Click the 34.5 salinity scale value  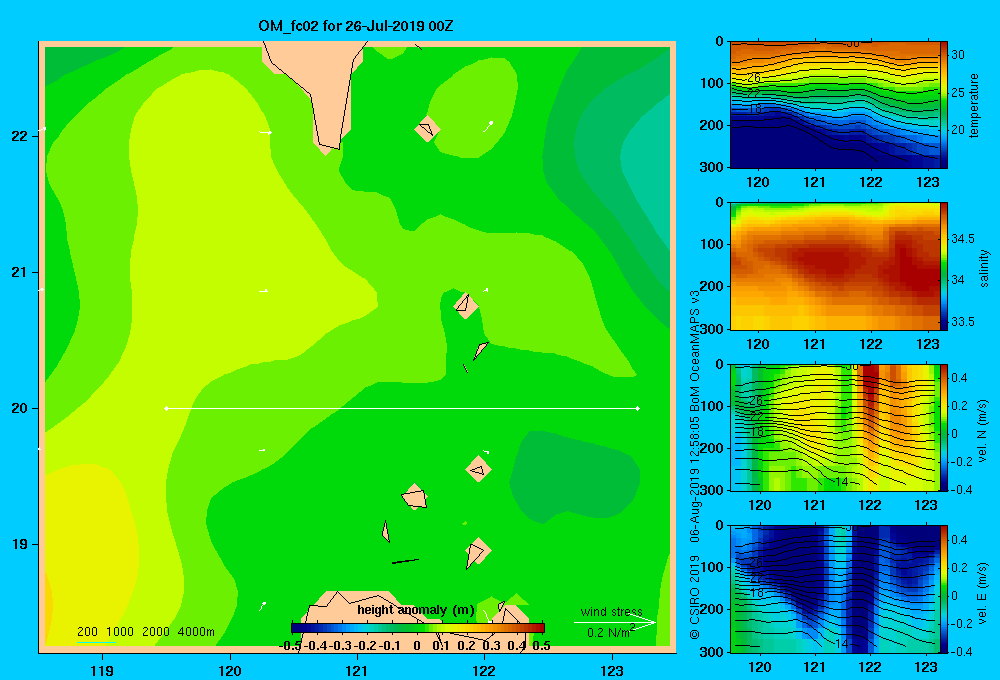point(962,239)
